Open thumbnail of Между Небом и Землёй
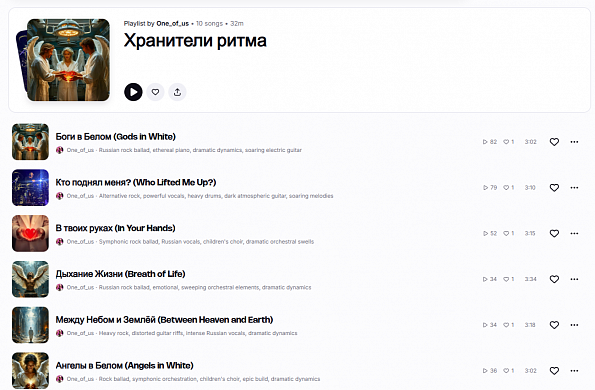Viewport: 595px width, 390px height. [x=30, y=325]
